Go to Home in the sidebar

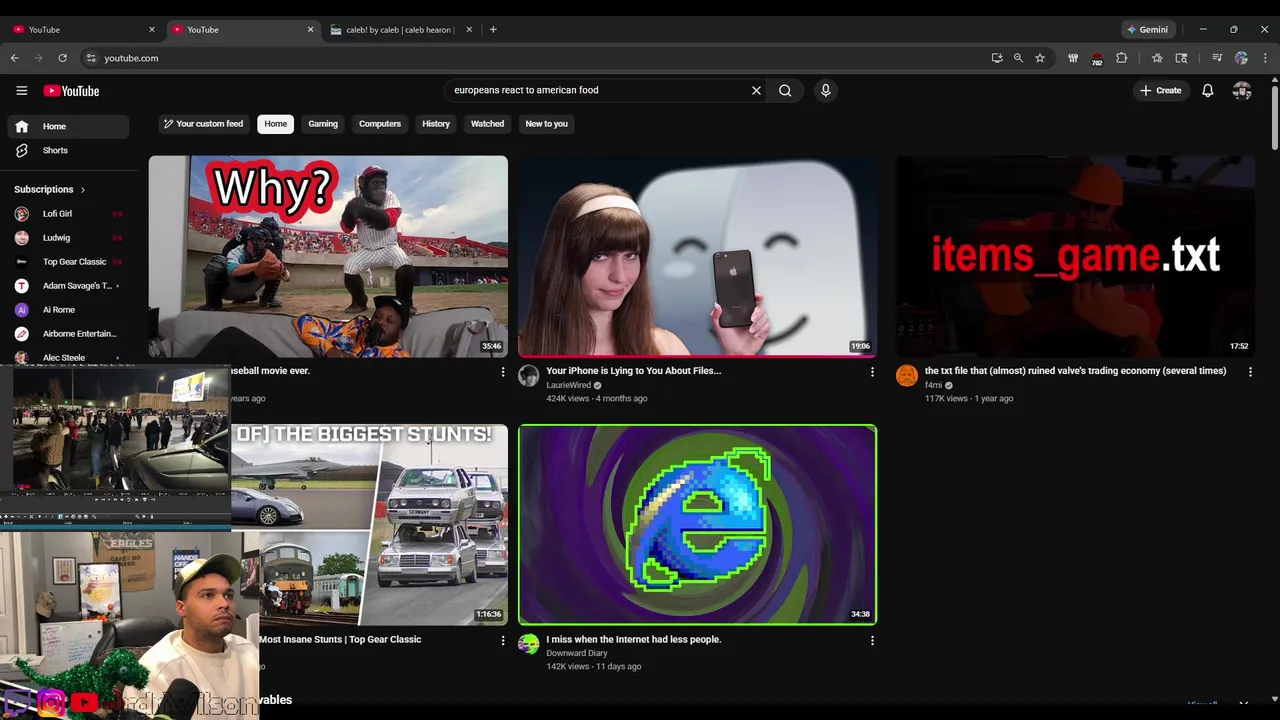[68, 126]
